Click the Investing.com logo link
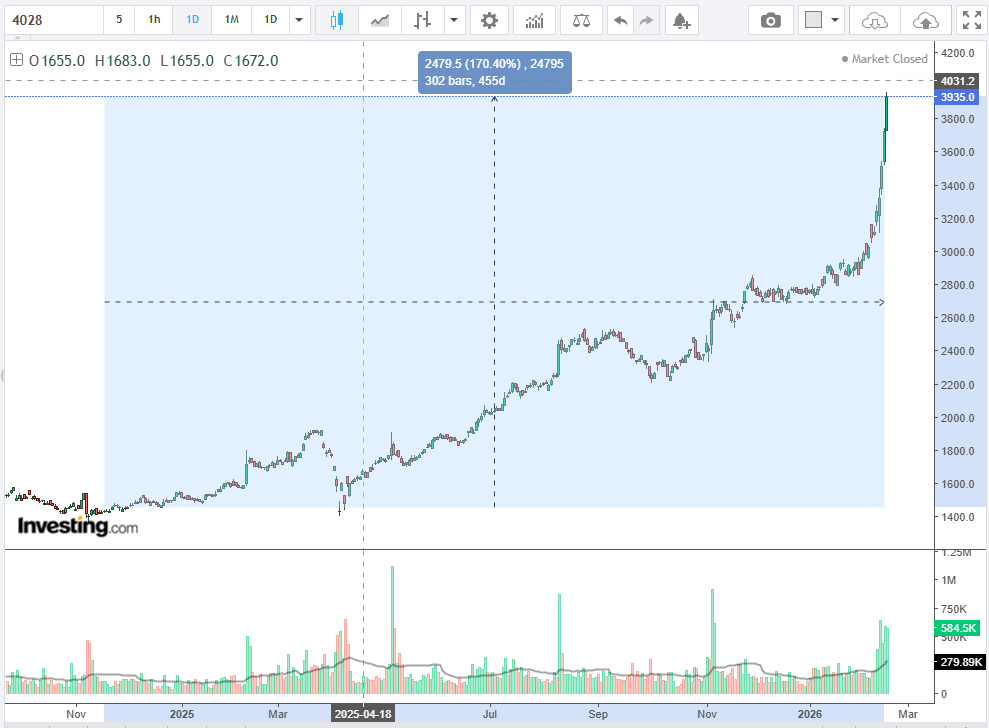The width and height of the screenshot is (989, 728). click(78, 525)
